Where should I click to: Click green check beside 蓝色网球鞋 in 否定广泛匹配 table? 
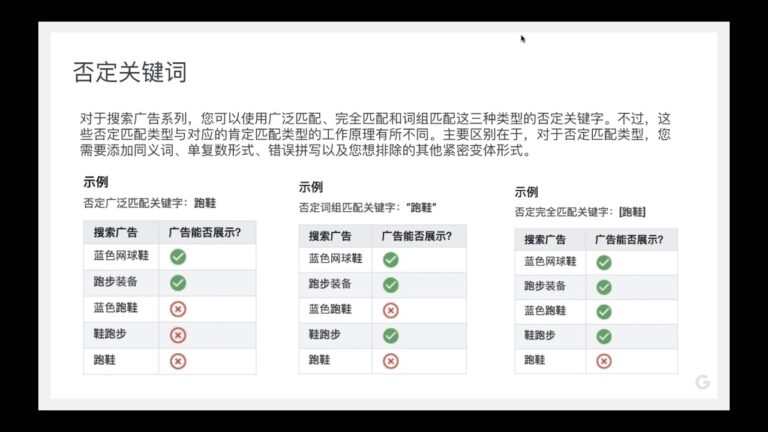tap(178, 257)
